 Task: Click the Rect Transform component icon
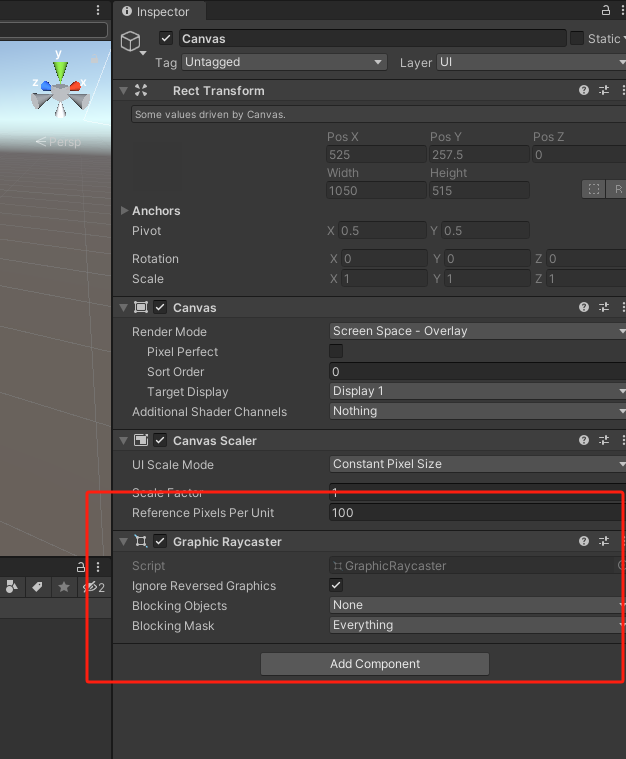pyautogui.click(x=141, y=90)
